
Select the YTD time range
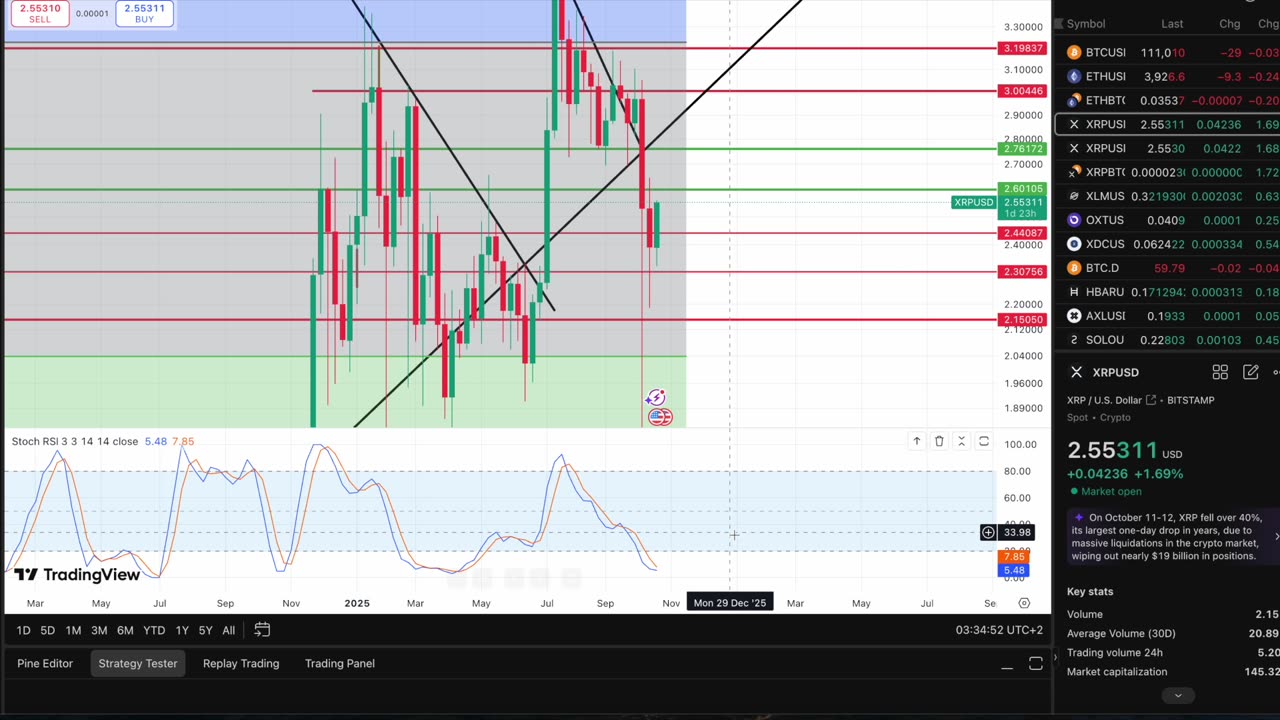(x=154, y=630)
